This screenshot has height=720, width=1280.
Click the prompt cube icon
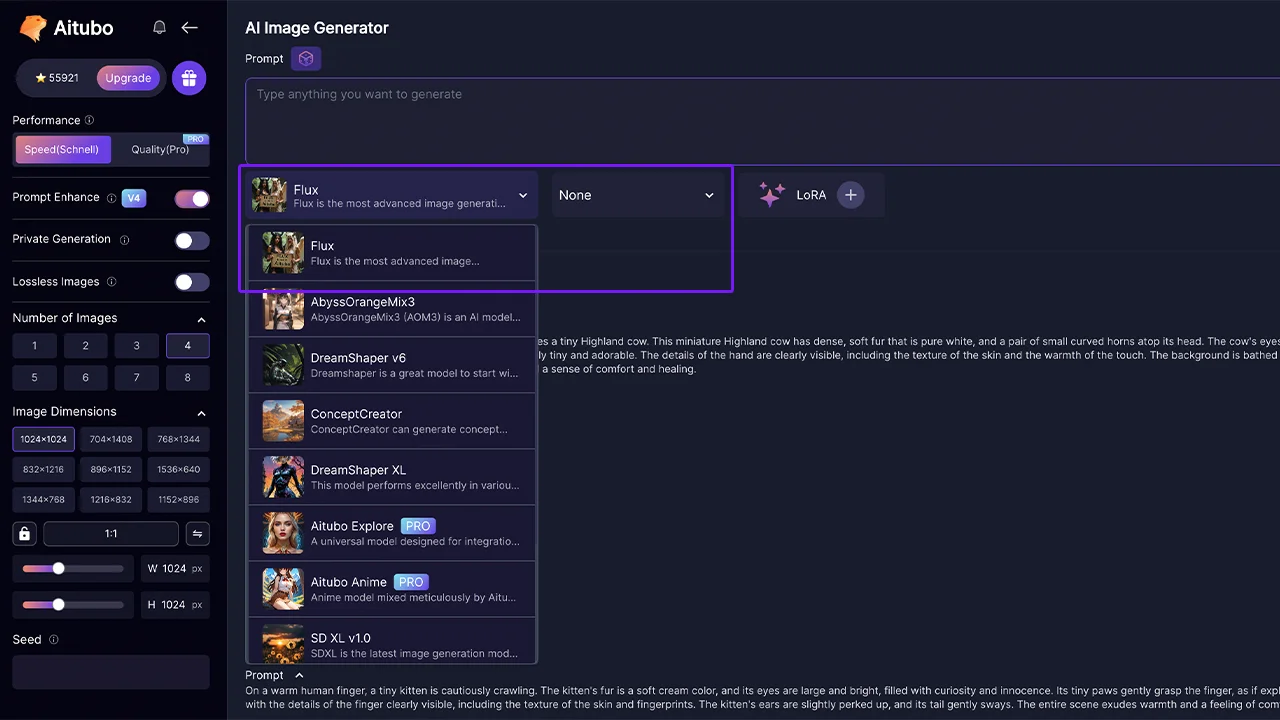tap(306, 59)
